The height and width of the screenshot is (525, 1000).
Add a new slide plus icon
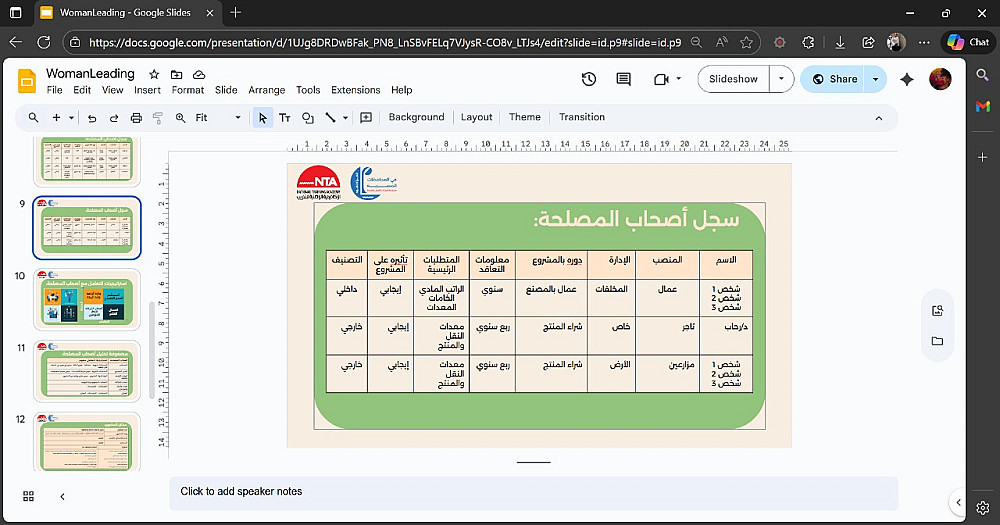point(56,117)
